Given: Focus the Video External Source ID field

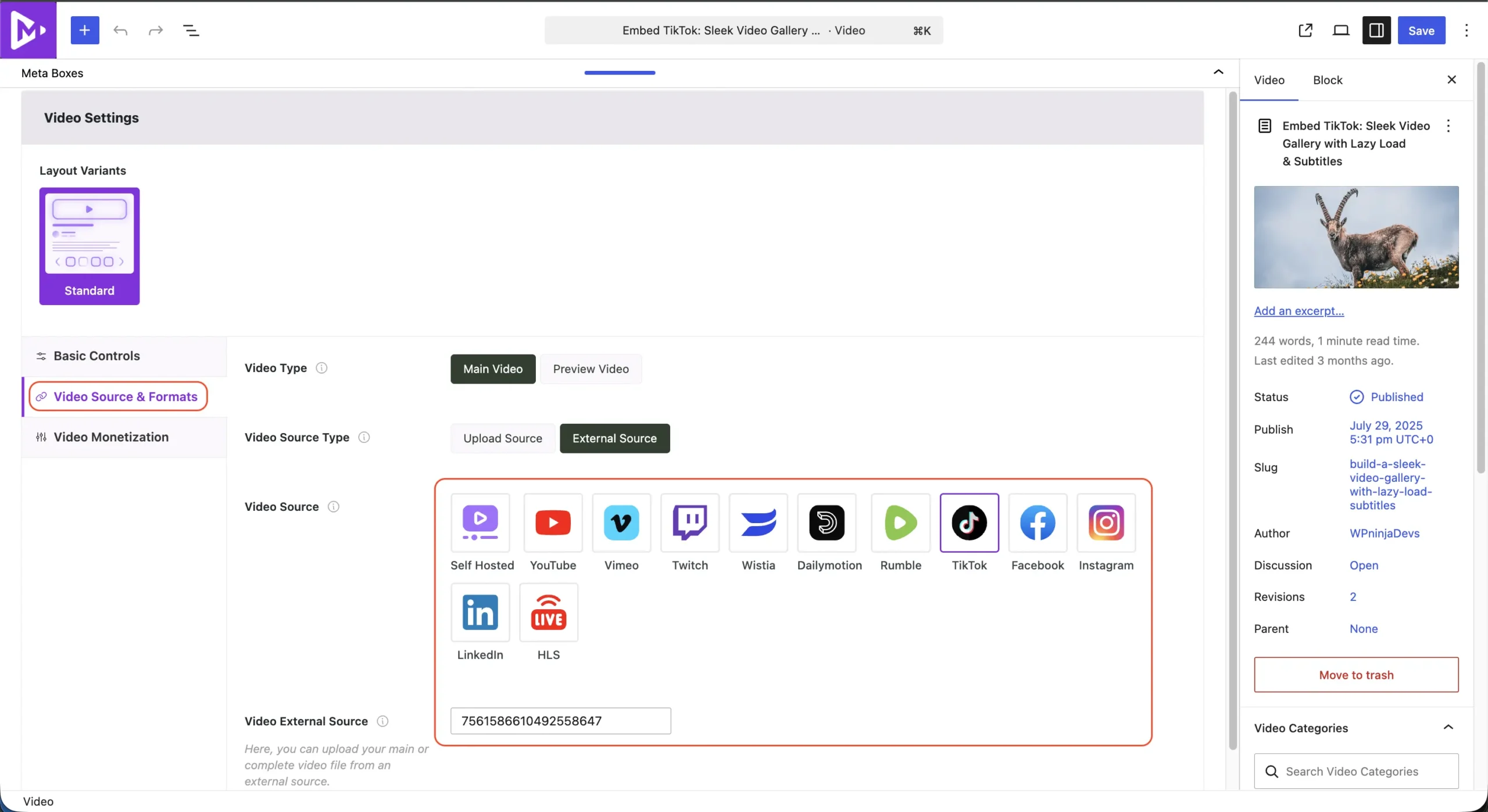Looking at the screenshot, I should point(560,721).
